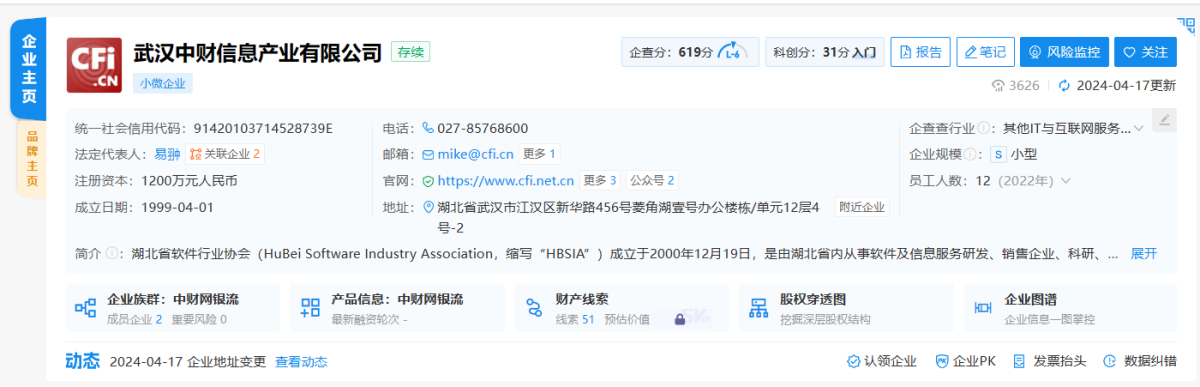Click the CFi.CN company logo

95,66
